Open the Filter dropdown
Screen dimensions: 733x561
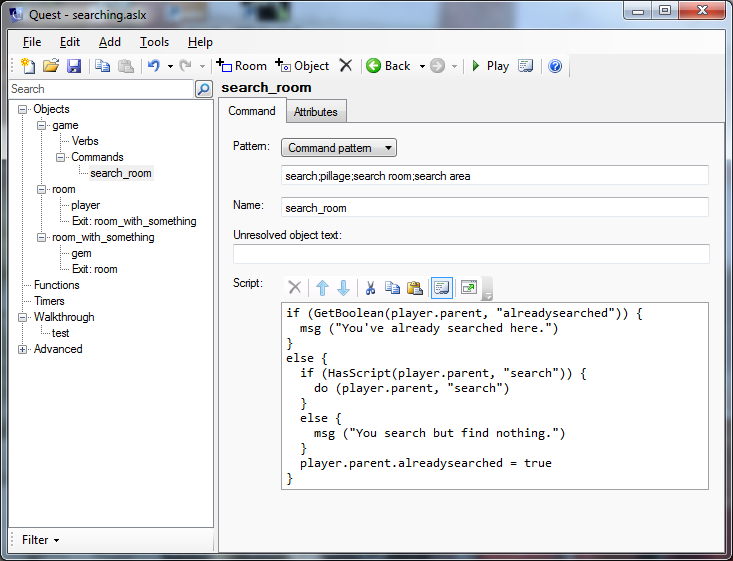coord(40,540)
